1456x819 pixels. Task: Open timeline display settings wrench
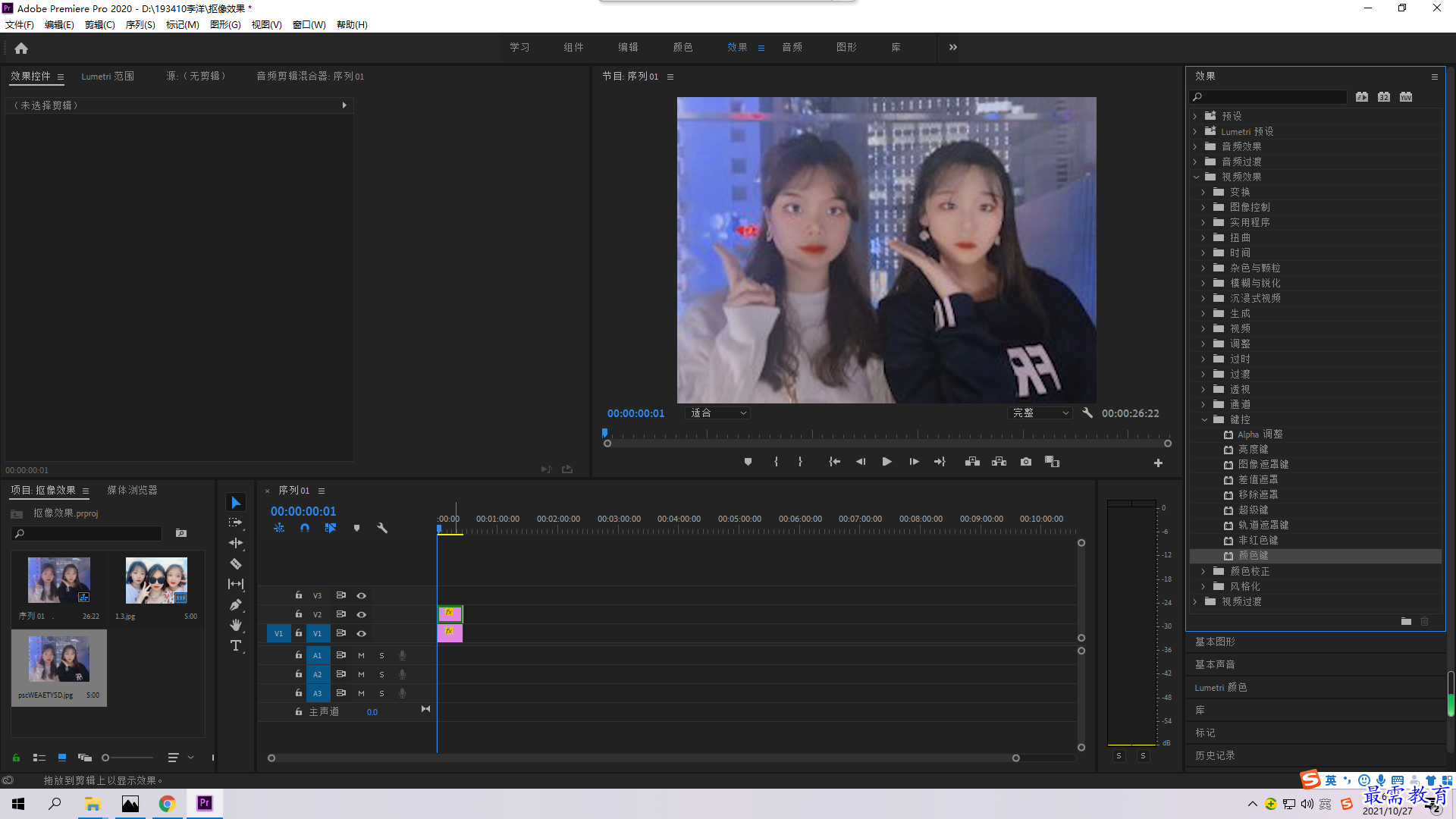point(382,528)
